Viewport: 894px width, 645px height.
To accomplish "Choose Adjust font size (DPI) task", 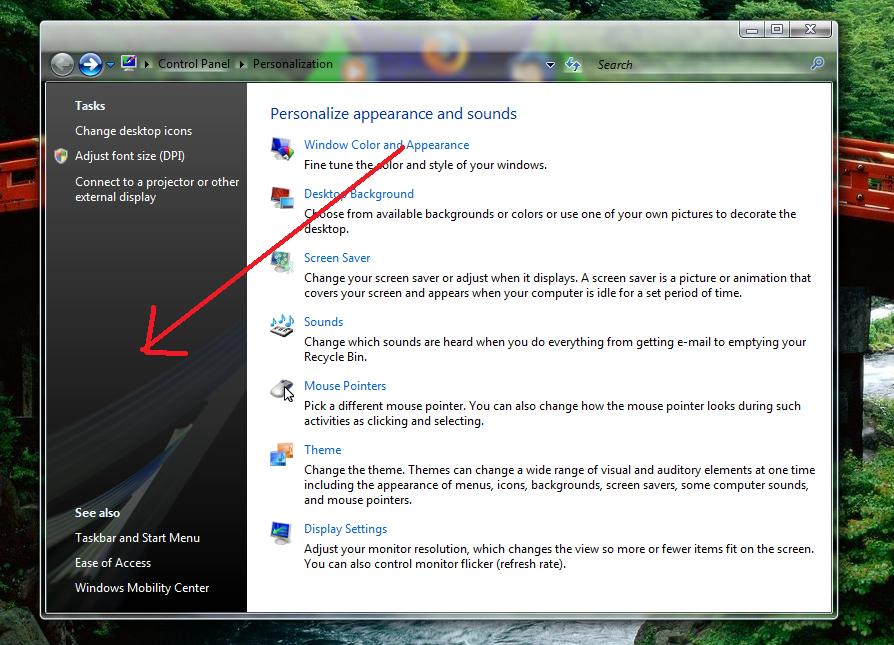I will [130, 156].
